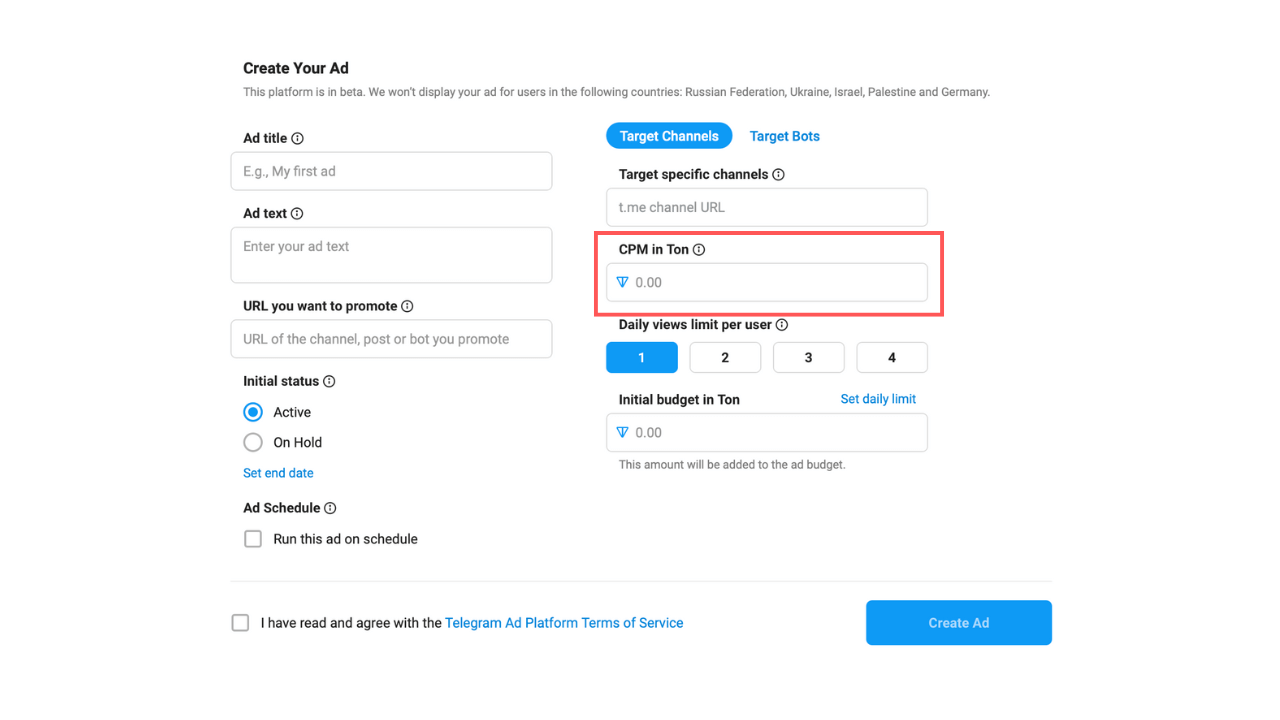Click the info icon next to Initial status
The width and height of the screenshot is (1280, 720).
329,382
